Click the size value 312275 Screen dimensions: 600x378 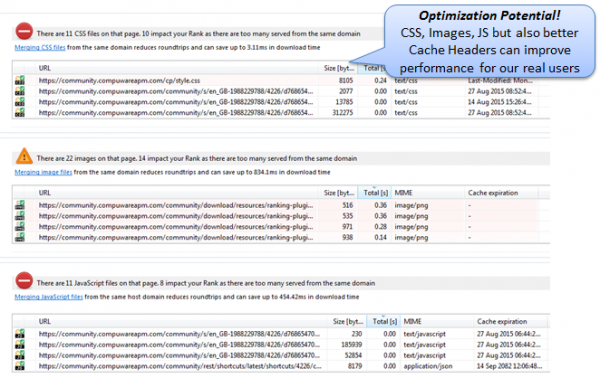coord(342,112)
